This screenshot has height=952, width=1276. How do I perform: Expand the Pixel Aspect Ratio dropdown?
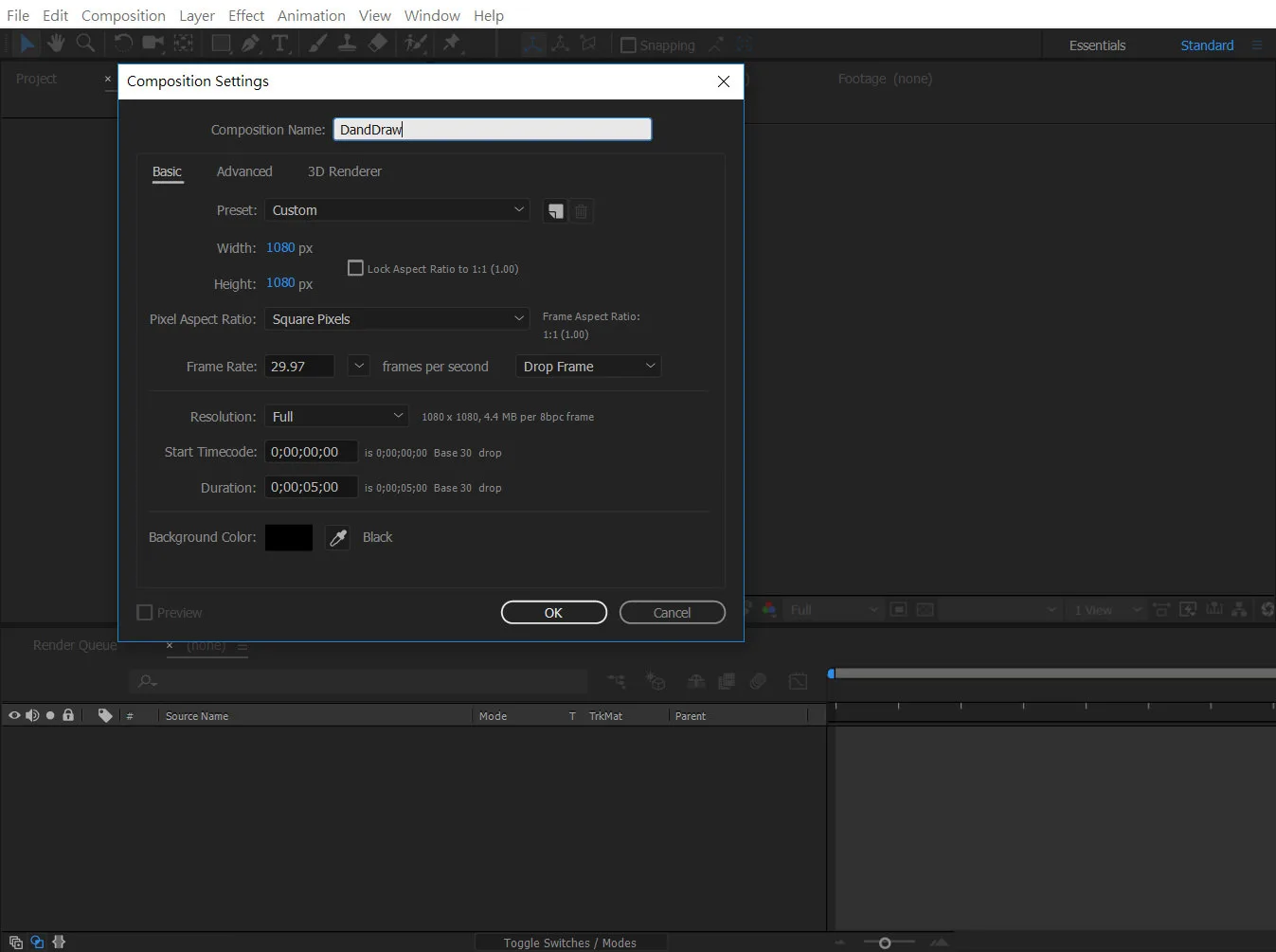coord(397,319)
